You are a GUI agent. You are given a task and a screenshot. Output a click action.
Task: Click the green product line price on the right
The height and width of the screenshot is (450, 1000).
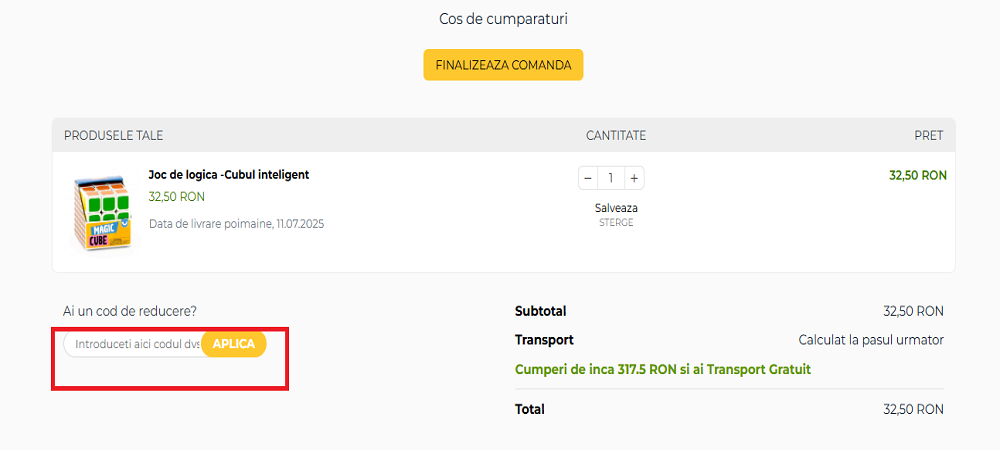point(917,175)
